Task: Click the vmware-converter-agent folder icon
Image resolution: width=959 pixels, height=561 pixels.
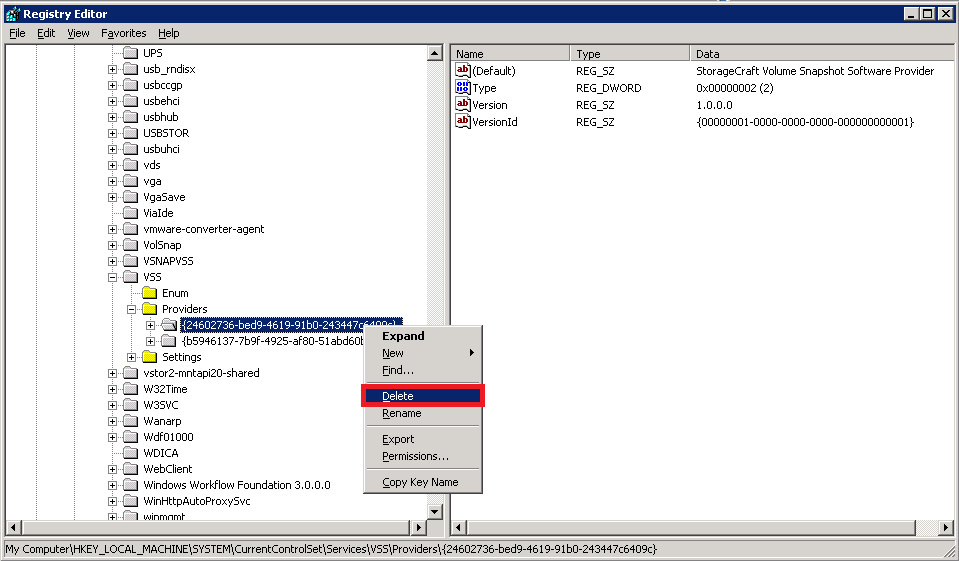Action: click(130, 229)
